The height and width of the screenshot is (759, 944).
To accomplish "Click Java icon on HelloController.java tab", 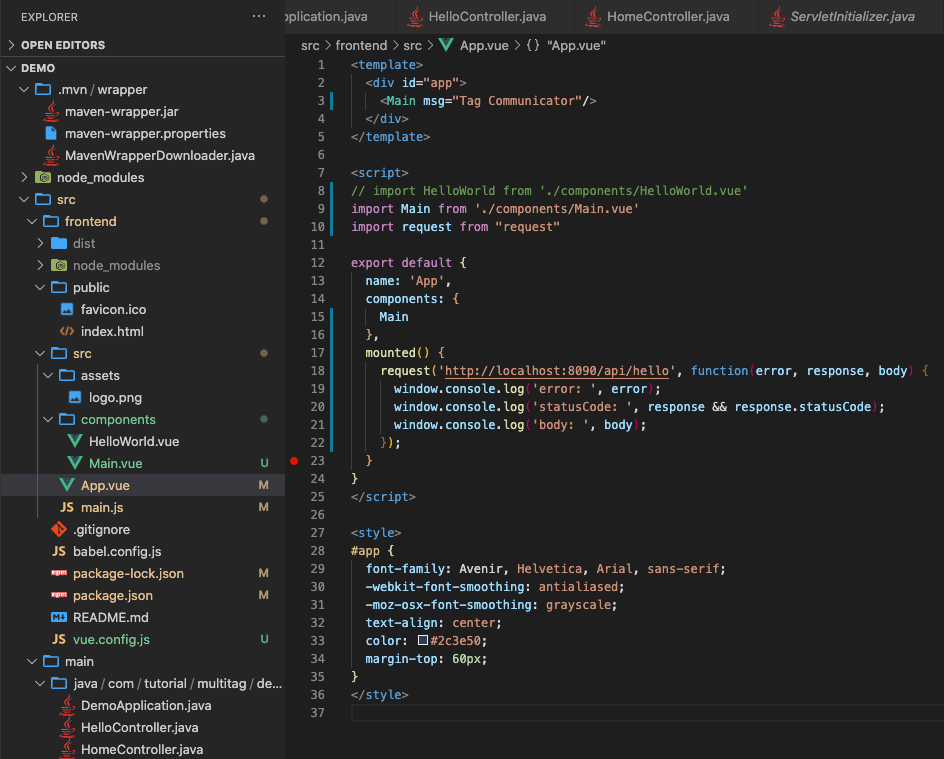I will coord(415,17).
